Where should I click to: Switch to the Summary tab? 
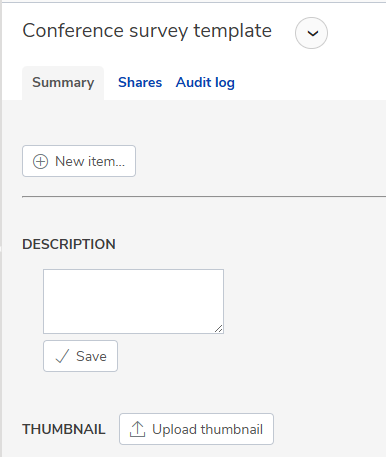pyautogui.click(x=63, y=83)
